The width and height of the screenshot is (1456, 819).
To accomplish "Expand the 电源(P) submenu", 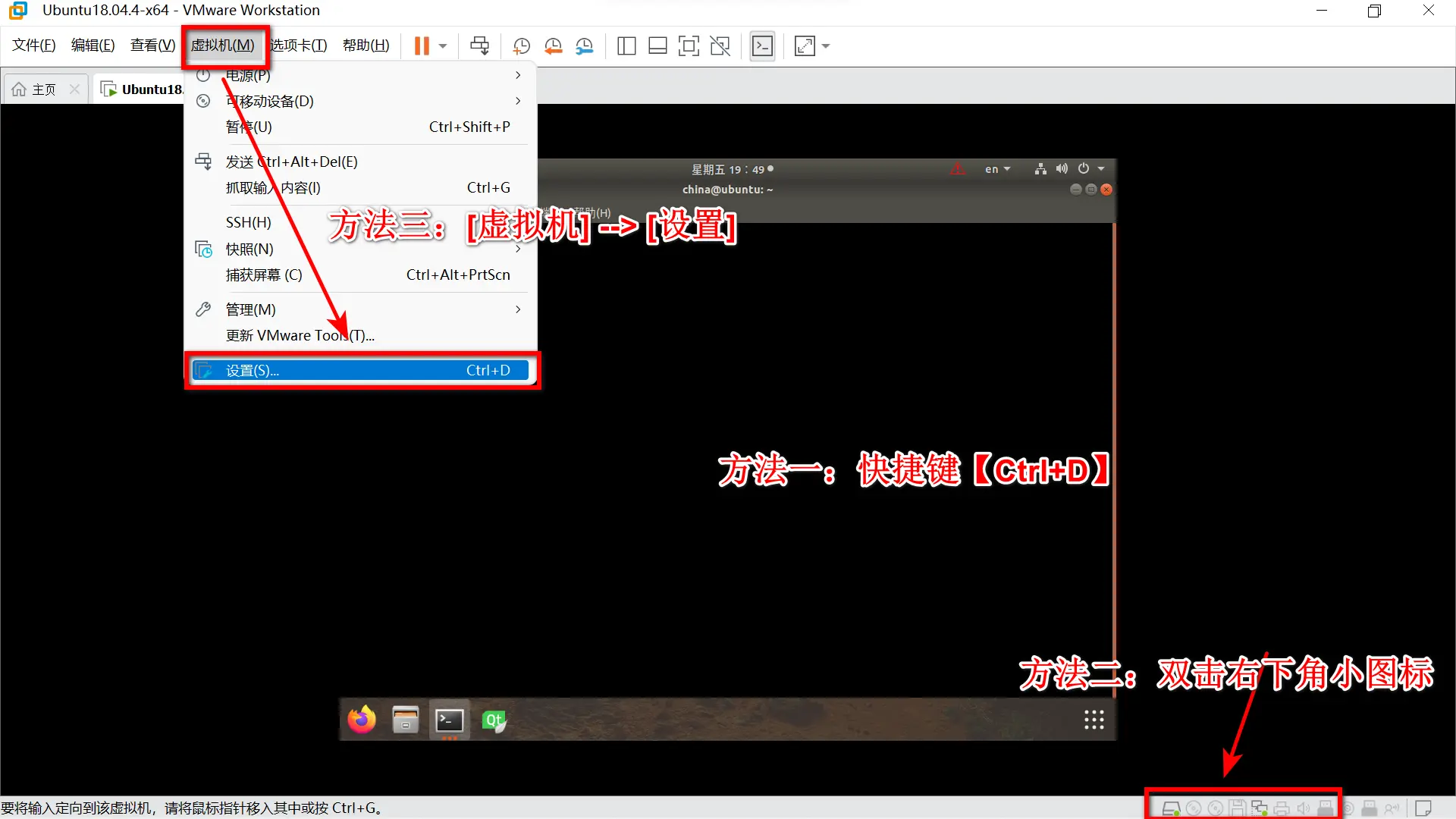I will (x=360, y=75).
